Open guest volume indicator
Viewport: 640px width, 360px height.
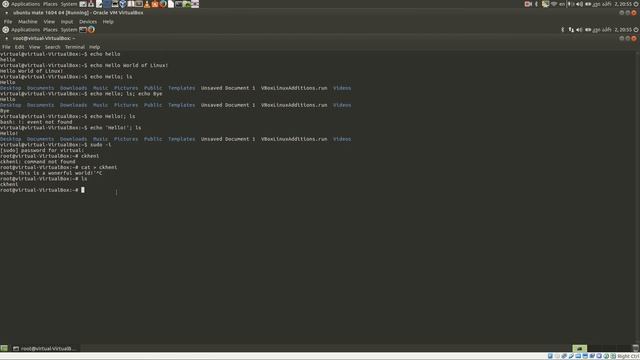[x=579, y=30]
